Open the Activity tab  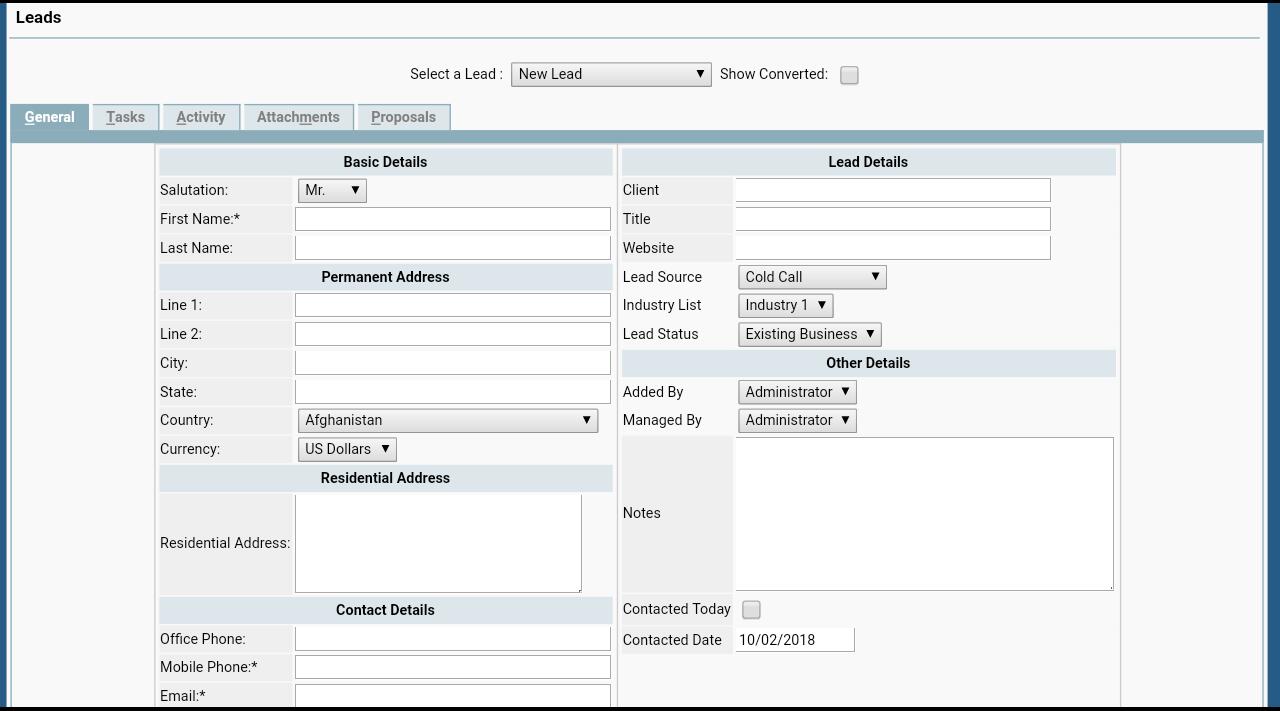click(201, 117)
